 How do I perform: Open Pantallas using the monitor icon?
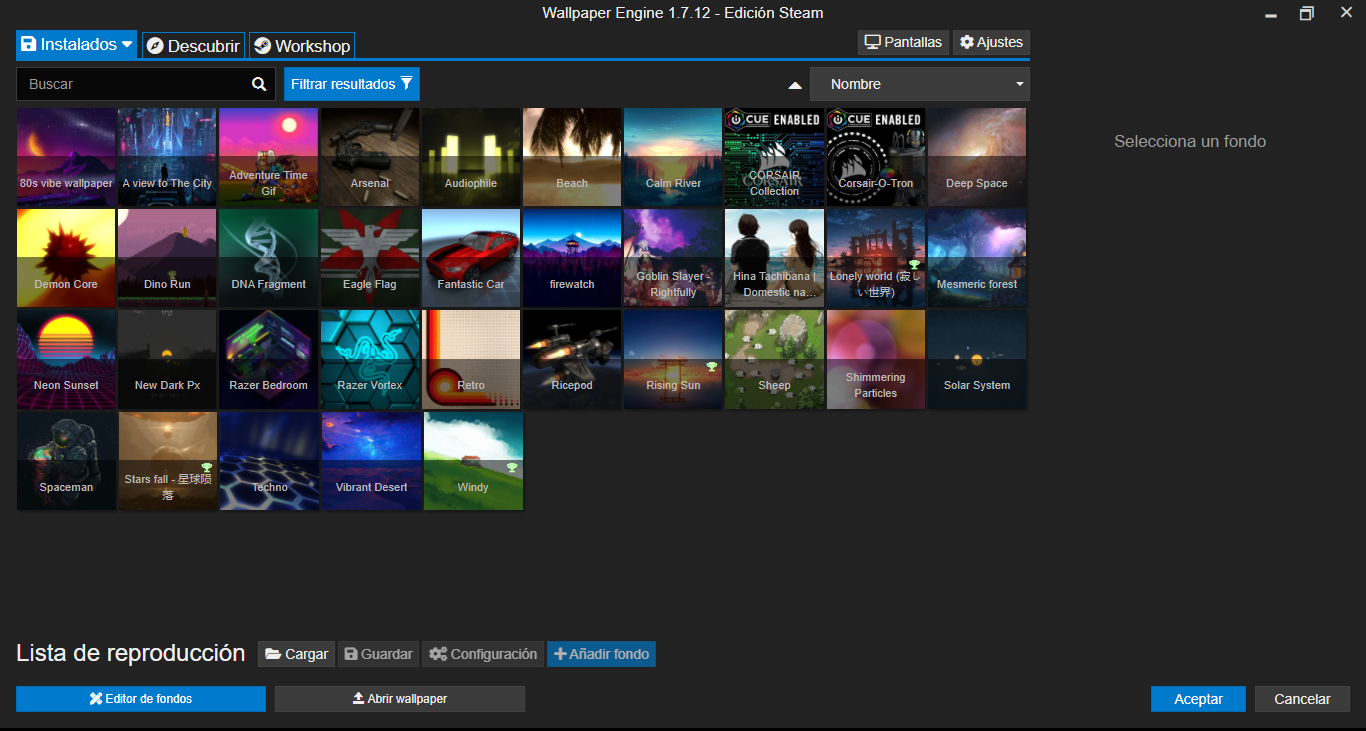[x=873, y=42]
